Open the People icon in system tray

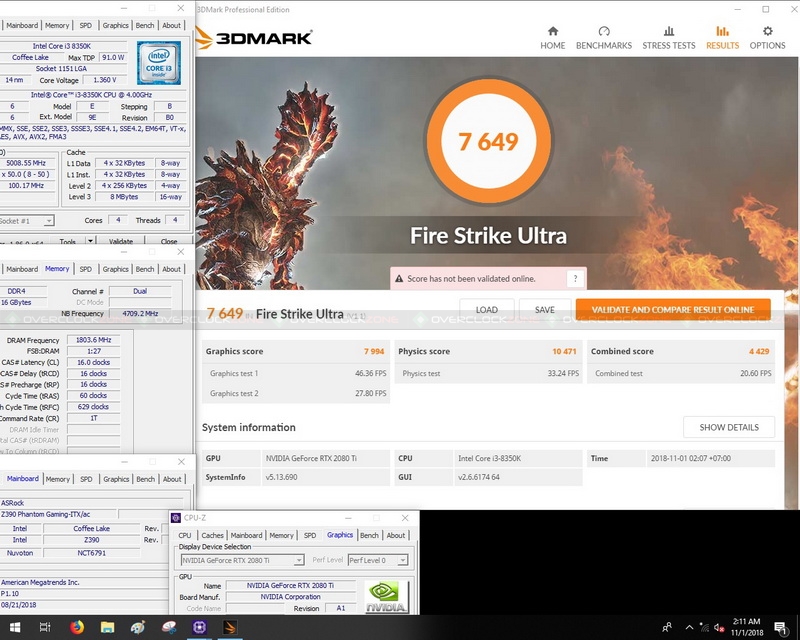pyautogui.click(x=667, y=627)
